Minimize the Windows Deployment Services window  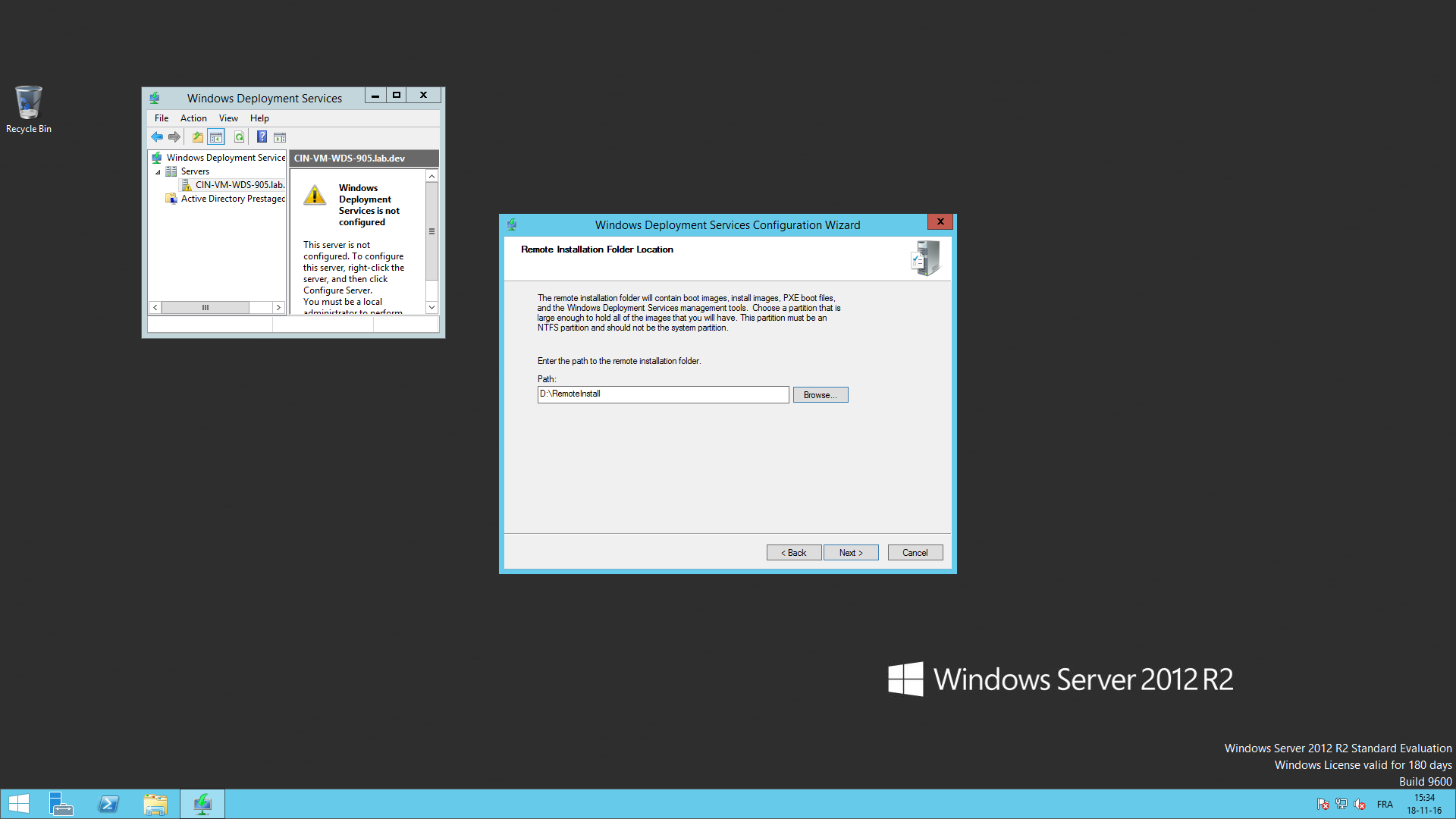tap(375, 96)
